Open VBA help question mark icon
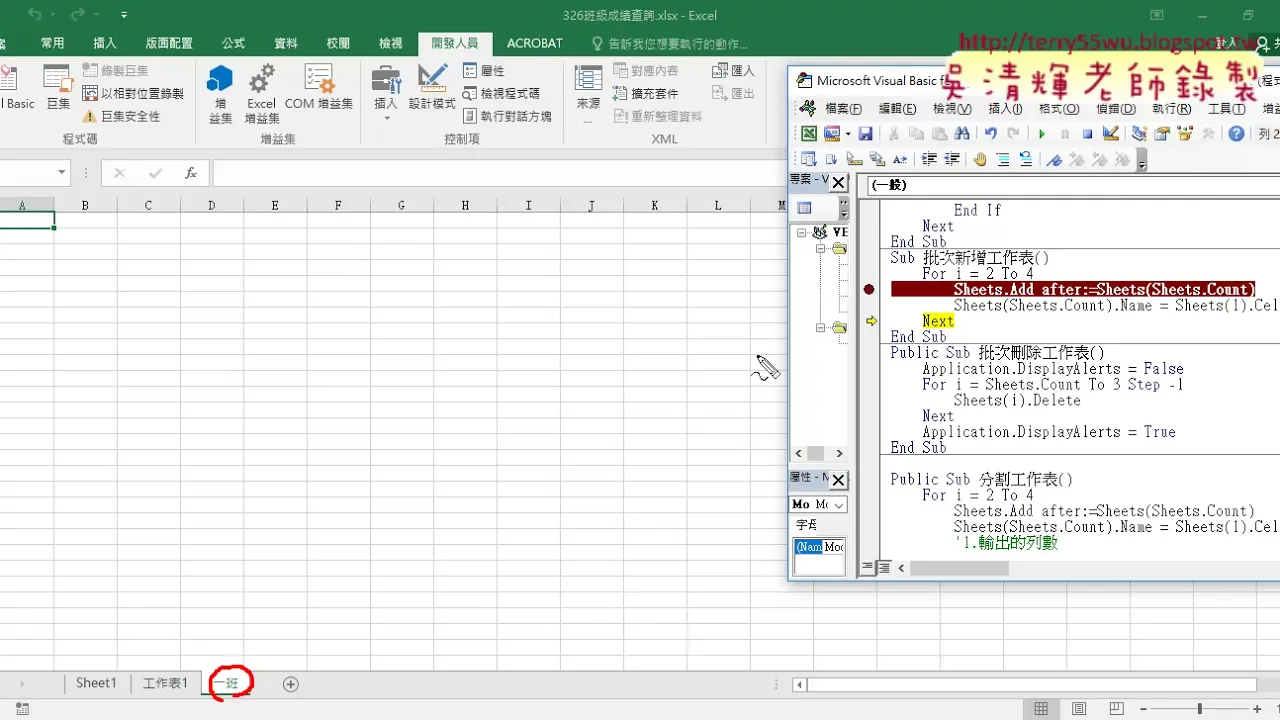The height and width of the screenshot is (720, 1280). 1237,134
